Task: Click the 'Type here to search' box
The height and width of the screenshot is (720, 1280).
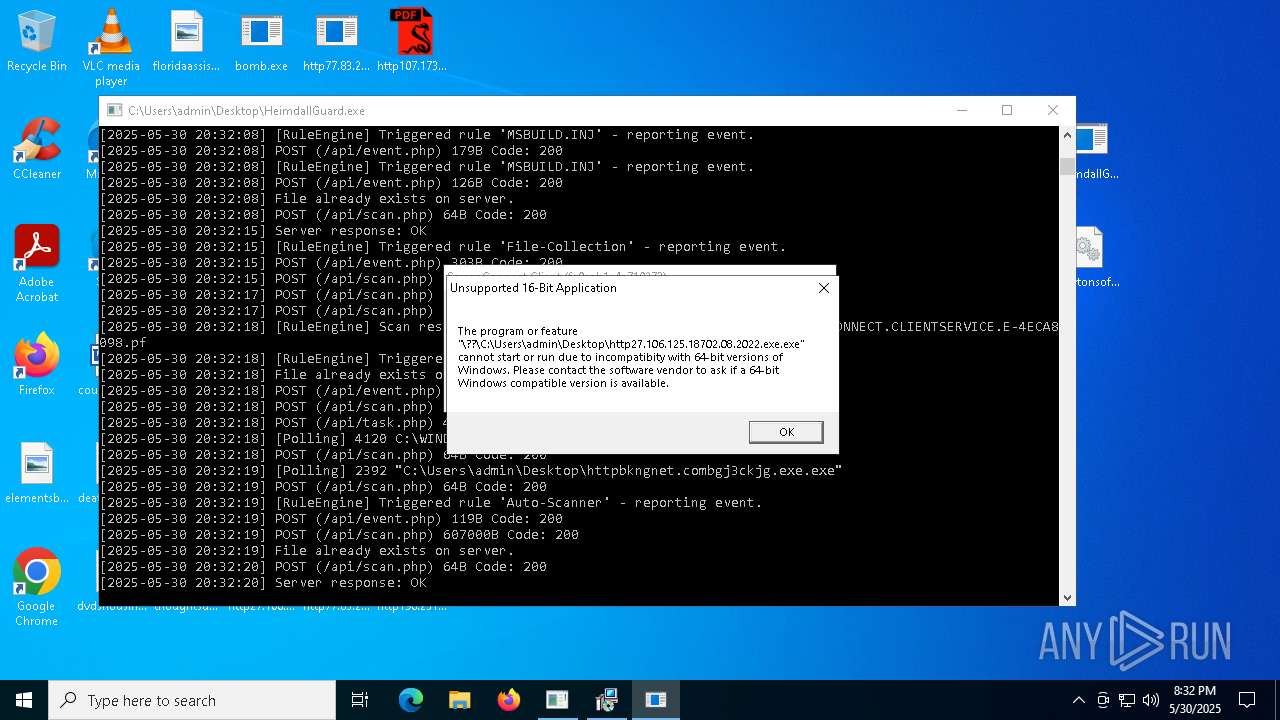Action: pos(192,700)
